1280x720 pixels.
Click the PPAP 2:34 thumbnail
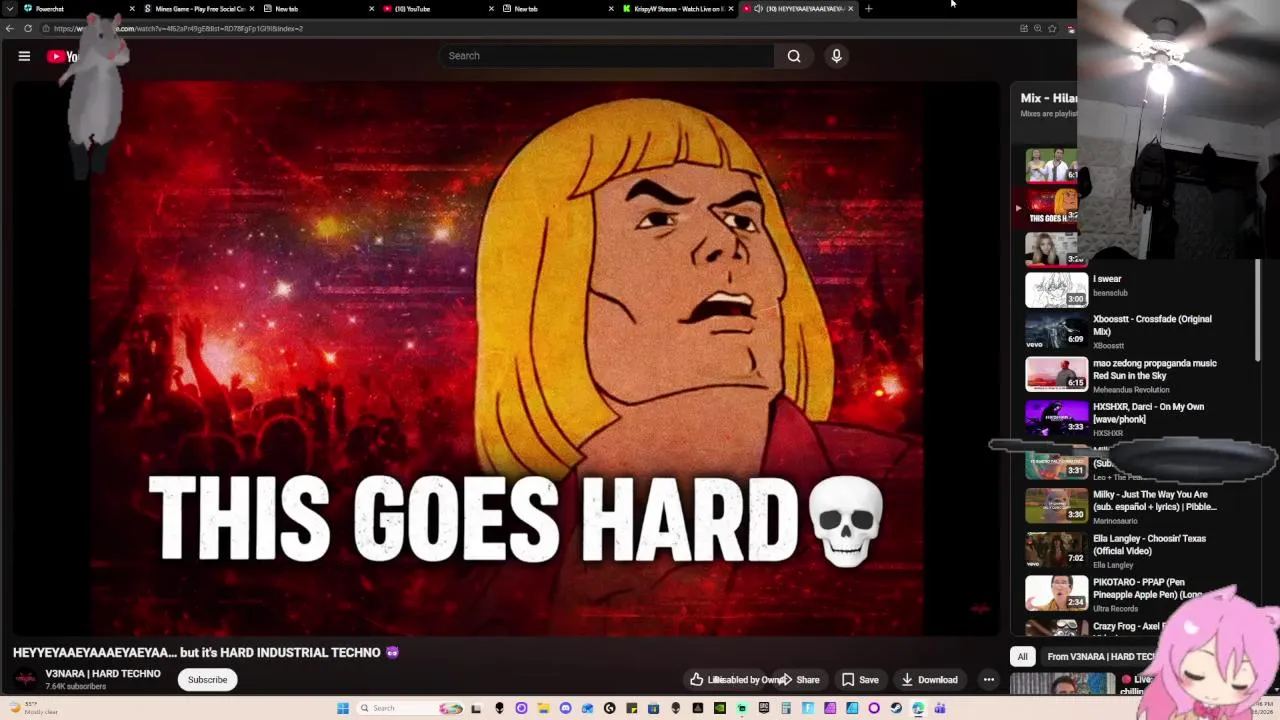[1056, 593]
